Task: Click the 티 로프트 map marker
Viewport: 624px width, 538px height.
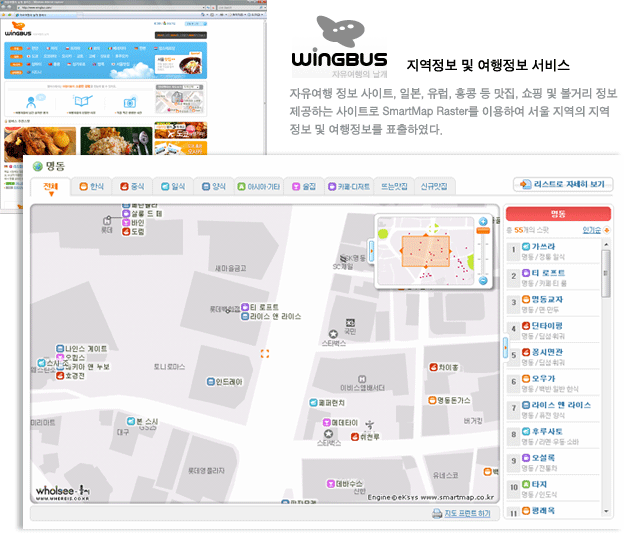Action: 244,307
